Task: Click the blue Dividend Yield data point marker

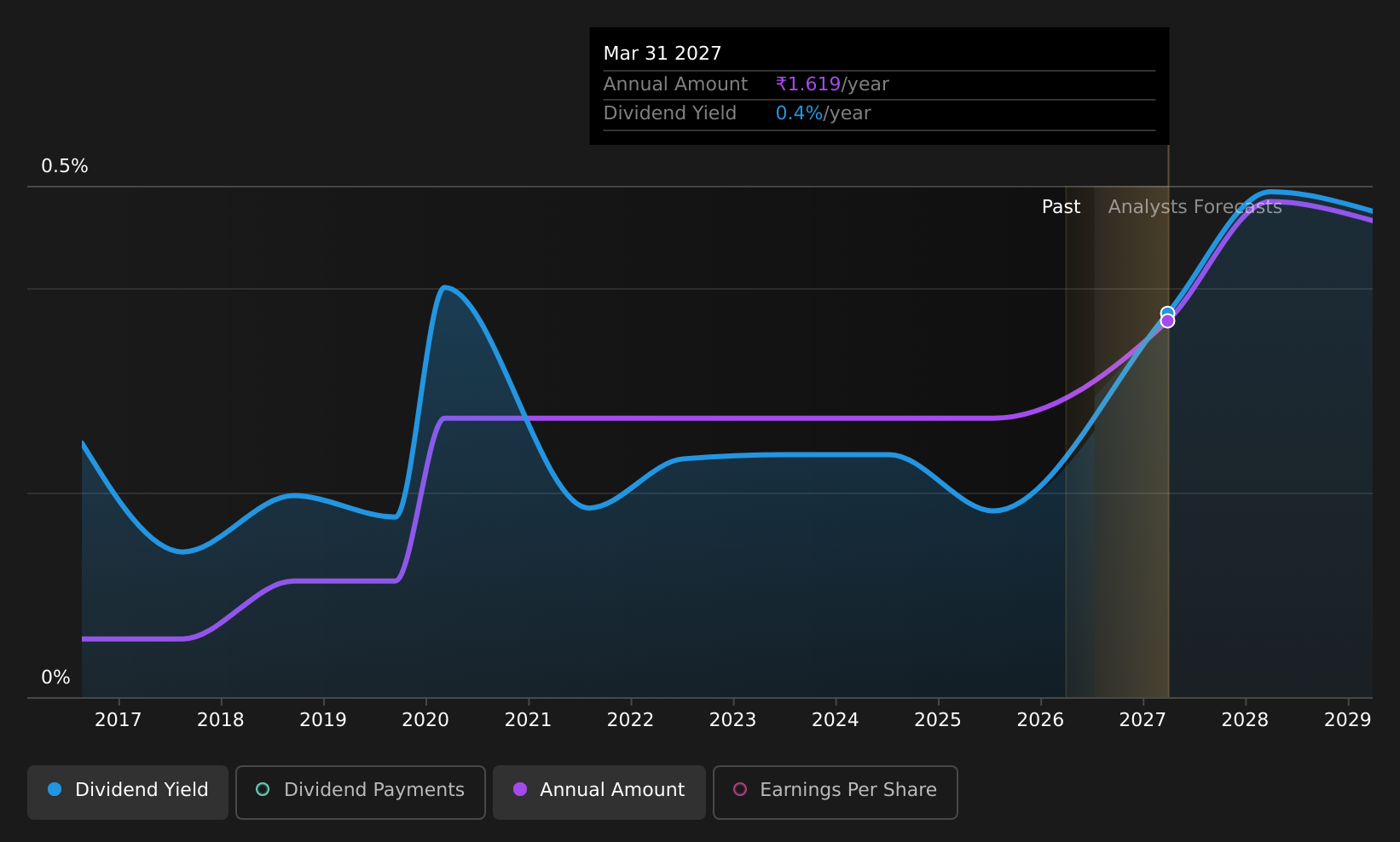Action: point(1167,313)
